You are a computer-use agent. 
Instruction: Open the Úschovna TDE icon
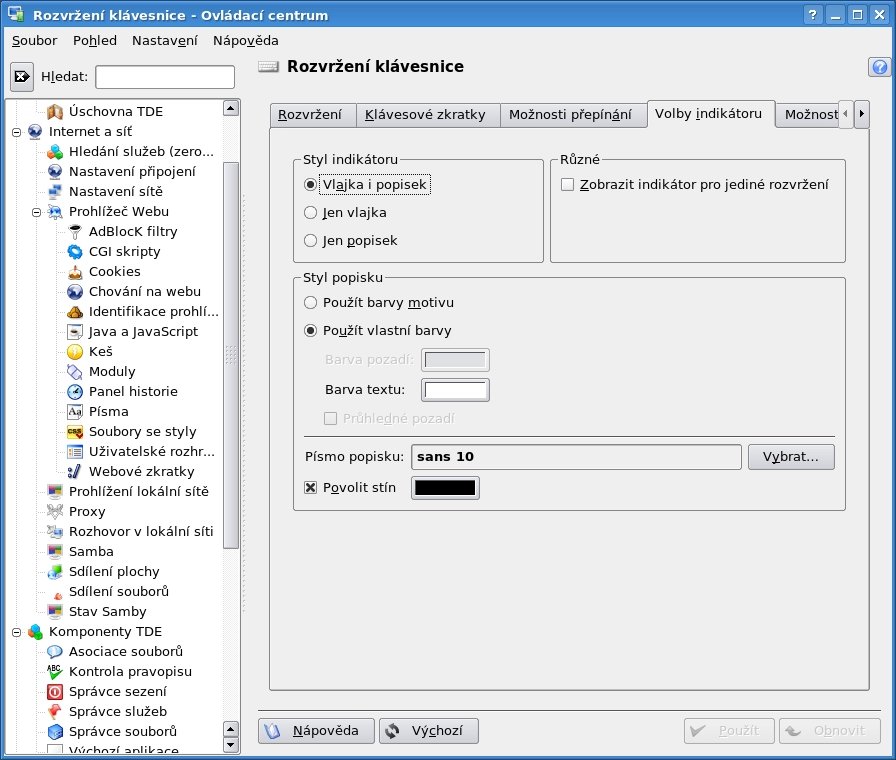click(55, 111)
